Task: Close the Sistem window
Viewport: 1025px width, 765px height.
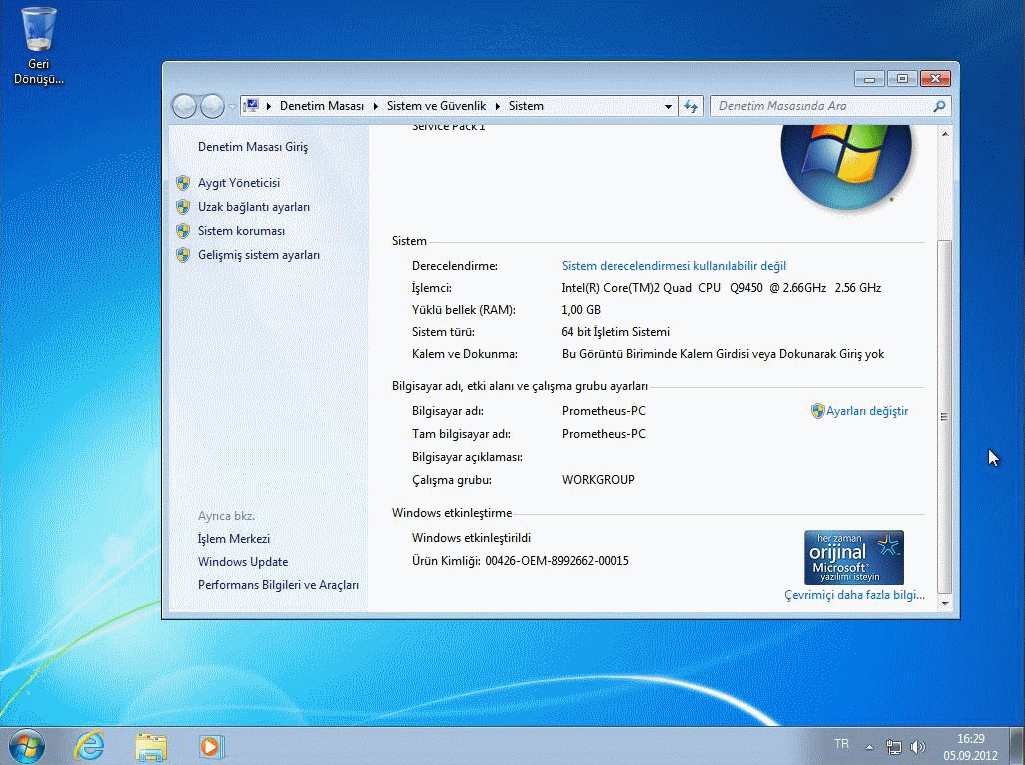Action: coord(935,78)
